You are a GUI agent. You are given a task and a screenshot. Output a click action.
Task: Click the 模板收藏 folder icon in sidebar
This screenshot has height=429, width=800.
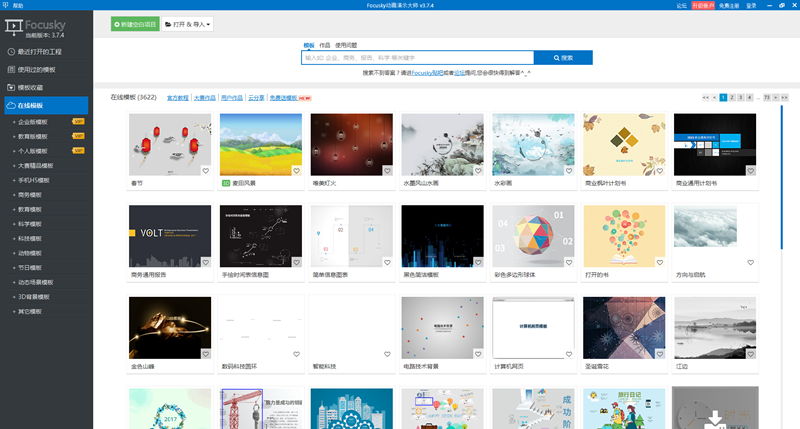tap(11, 87)
